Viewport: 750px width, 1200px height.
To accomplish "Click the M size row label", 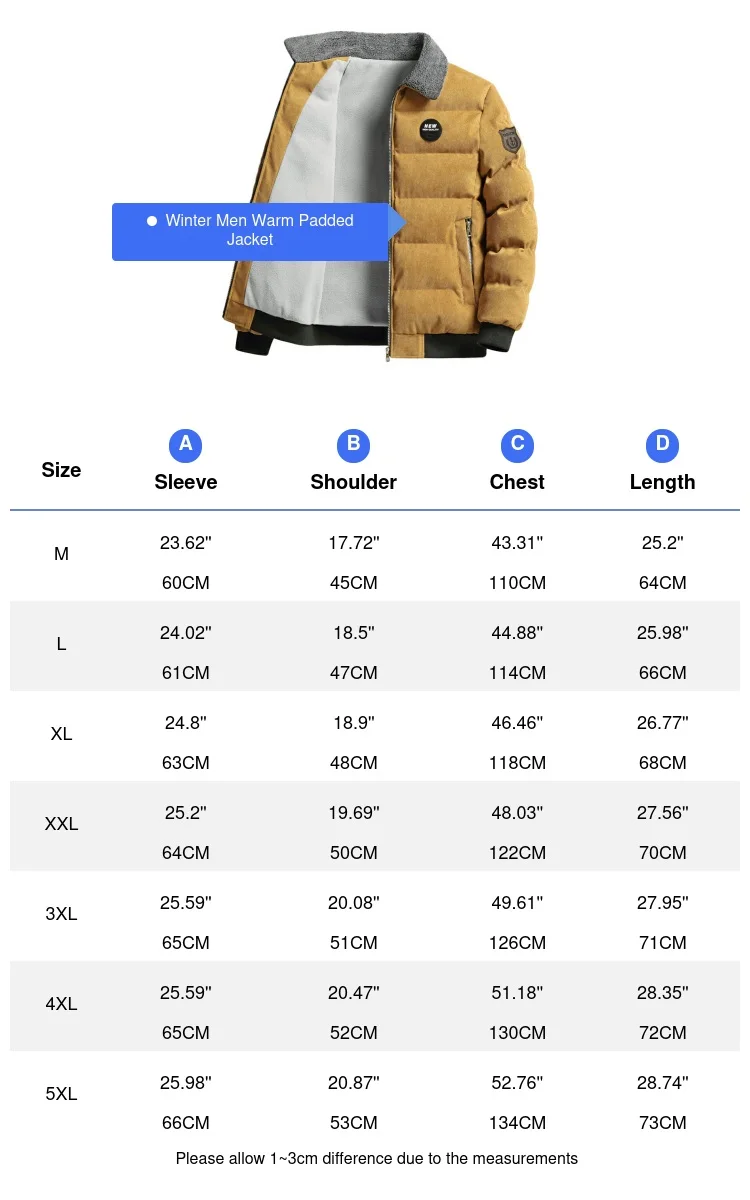I will [x=61, y=554].
